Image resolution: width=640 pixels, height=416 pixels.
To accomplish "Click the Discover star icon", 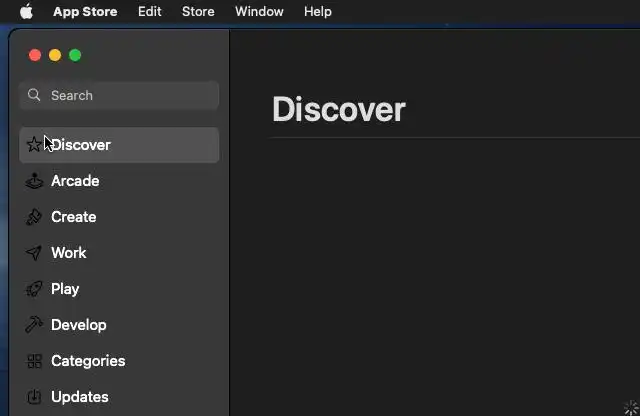I will pyautogui.click(x=34, y=145).
